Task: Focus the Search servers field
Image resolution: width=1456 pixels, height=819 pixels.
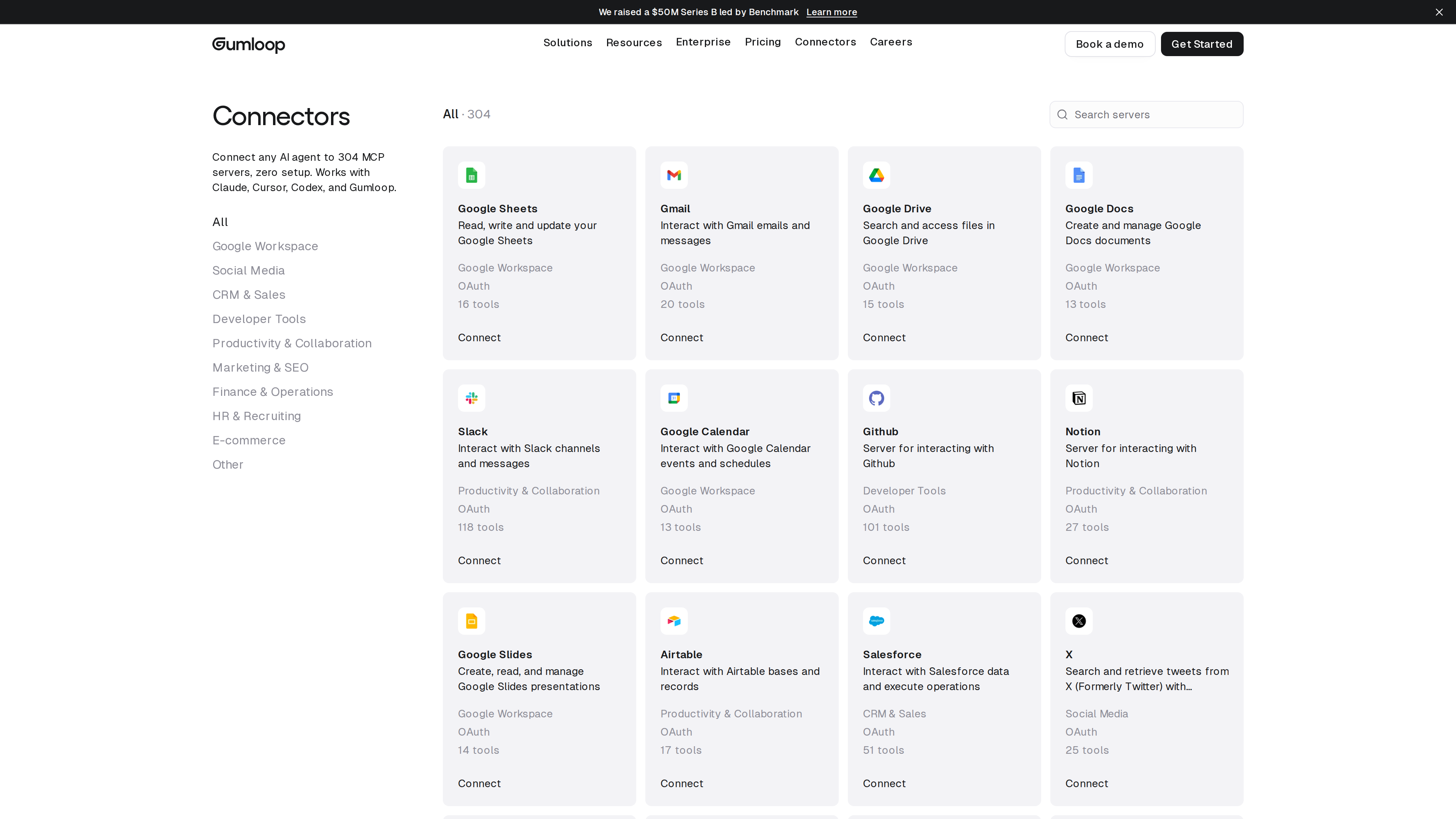Action: tap(1146, 115)
